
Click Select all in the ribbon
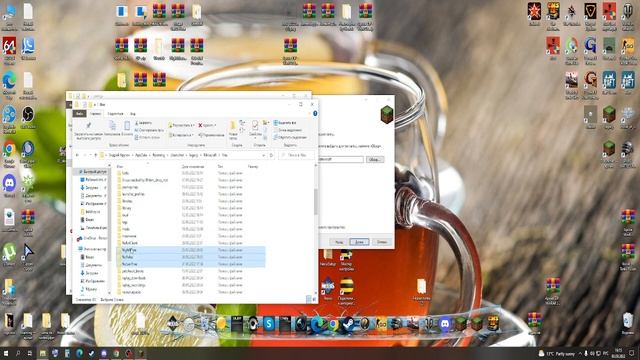tap(284, 122)
